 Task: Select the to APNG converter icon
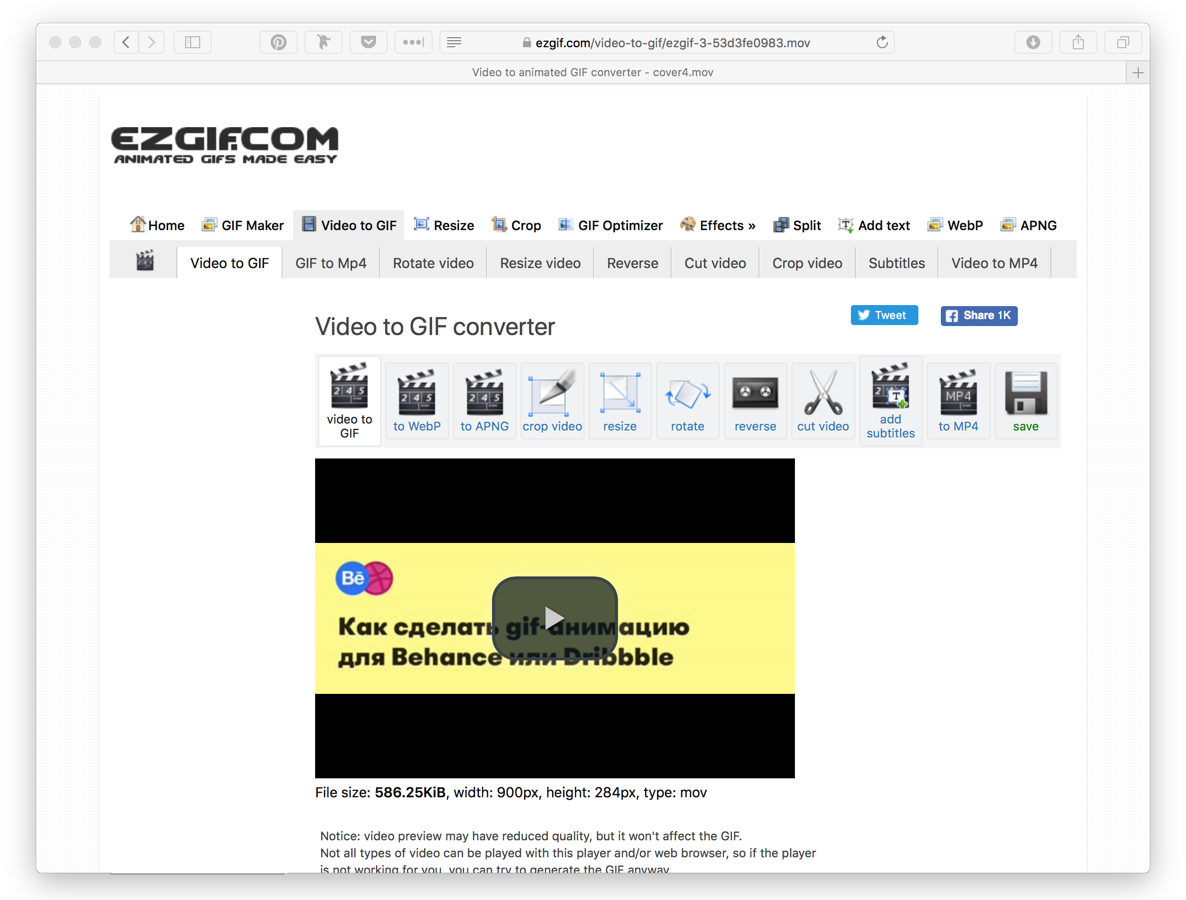click(x=484, y=401)
